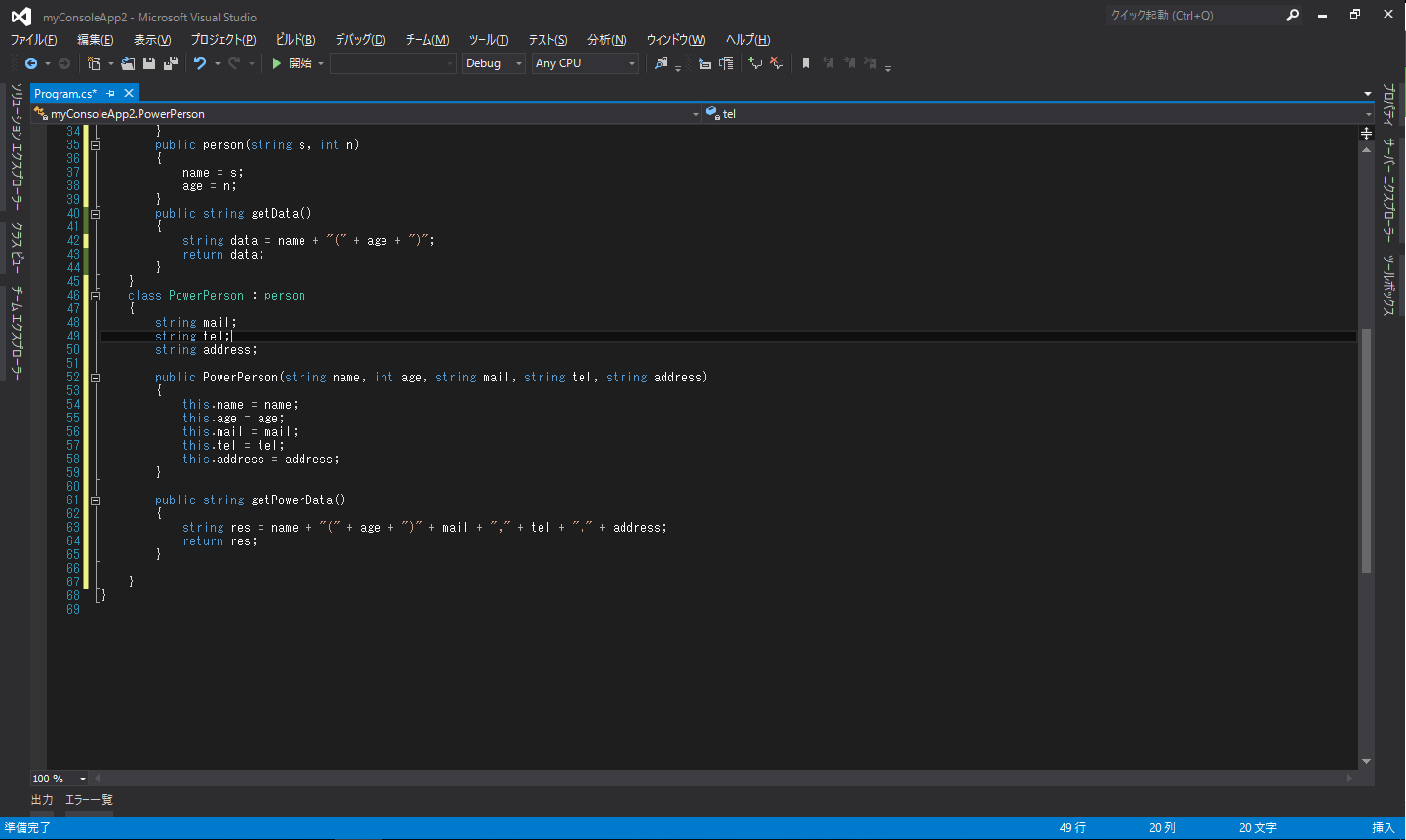Pin the Program.cs tab

[x=111, y=94]
